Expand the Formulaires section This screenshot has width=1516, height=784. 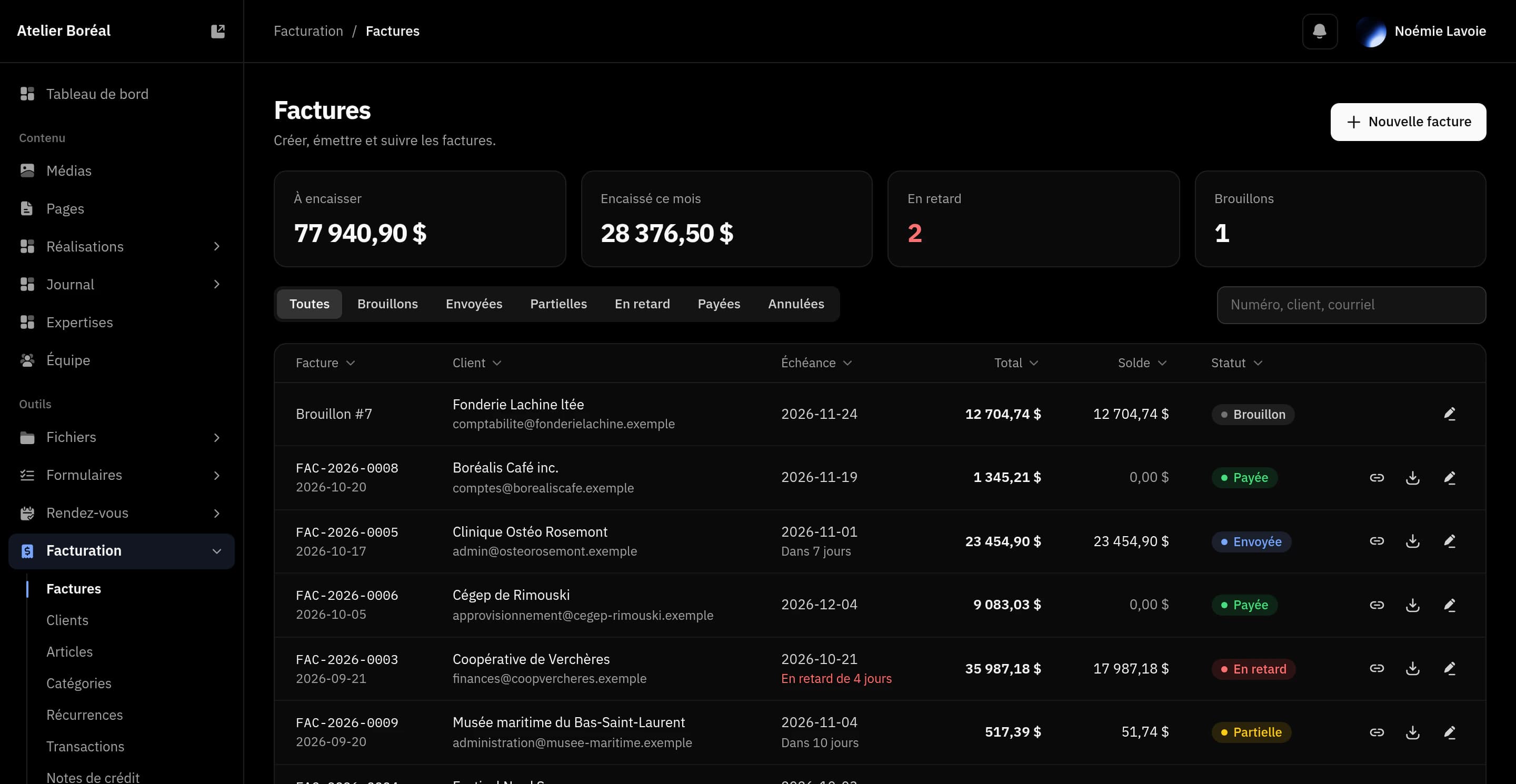click(x=216, y=475)
